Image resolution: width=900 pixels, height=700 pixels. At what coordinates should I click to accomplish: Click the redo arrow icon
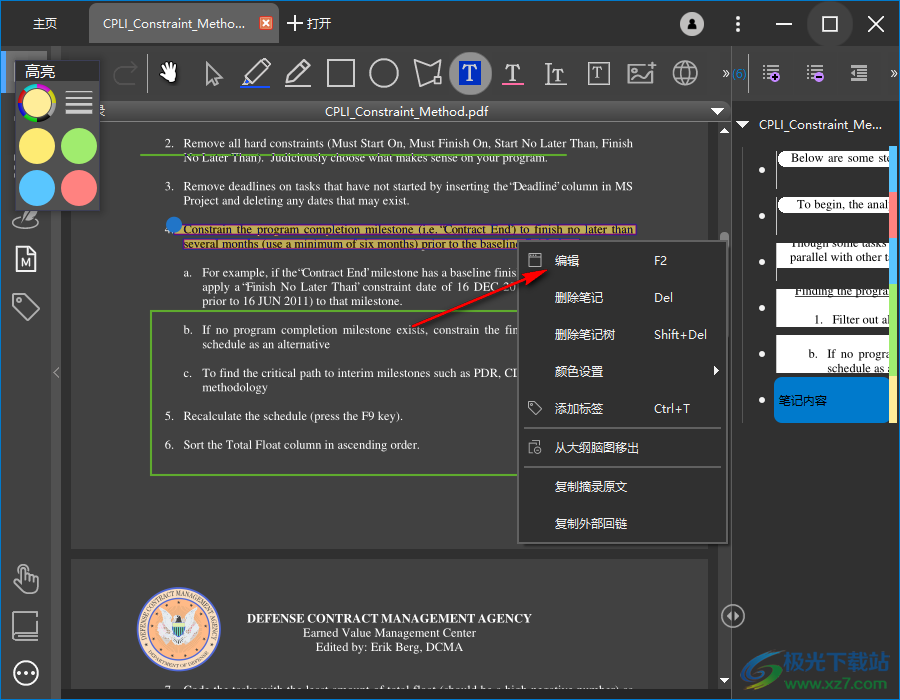[x=125, y=73]
